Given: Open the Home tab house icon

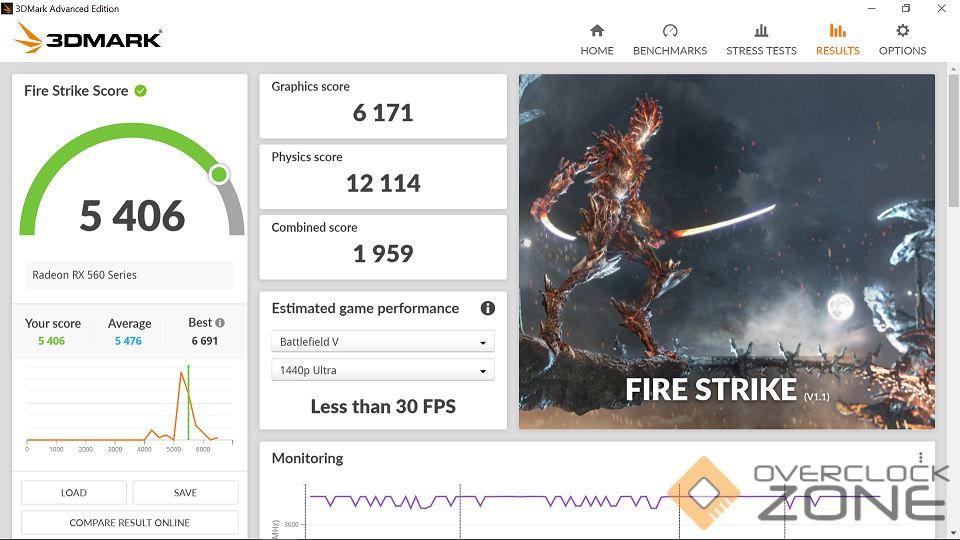Looking at the screenshot, I should pos(597,31).
